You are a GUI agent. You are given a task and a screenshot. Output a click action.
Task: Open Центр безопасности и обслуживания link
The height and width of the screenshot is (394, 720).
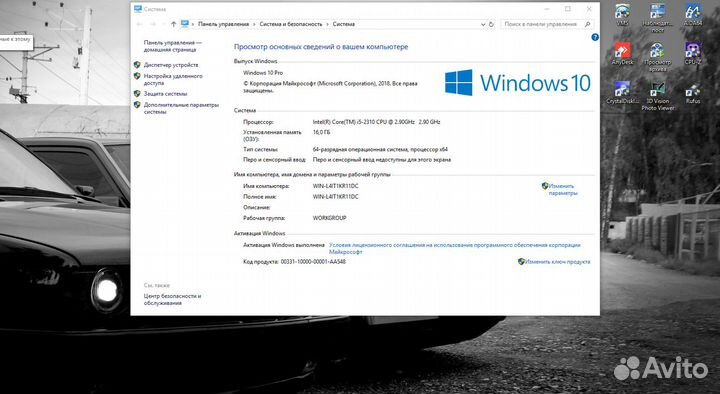point(172,299)
